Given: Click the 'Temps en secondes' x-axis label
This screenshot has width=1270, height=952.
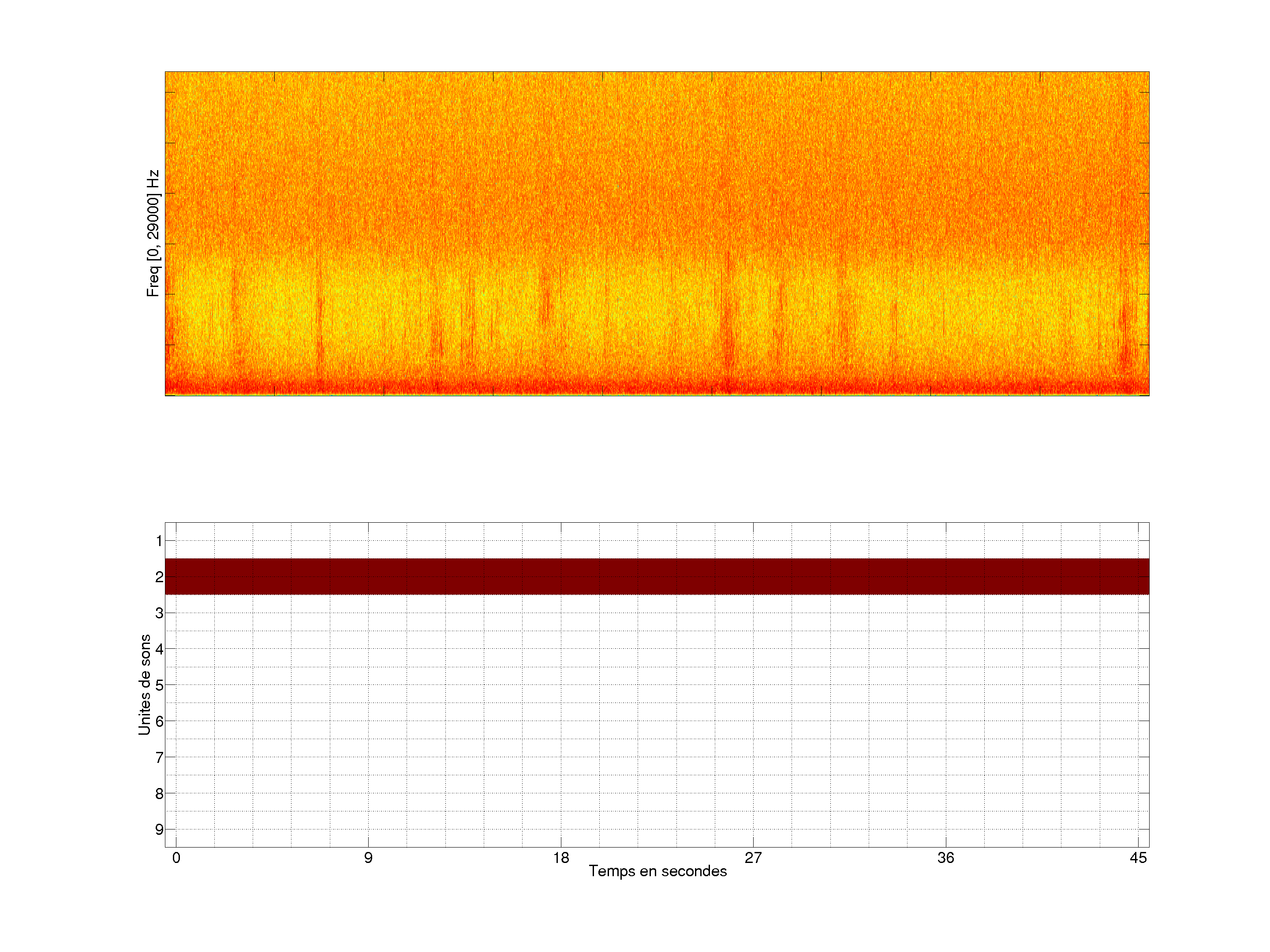Looking at the screenshot, I should click(657, 871).
